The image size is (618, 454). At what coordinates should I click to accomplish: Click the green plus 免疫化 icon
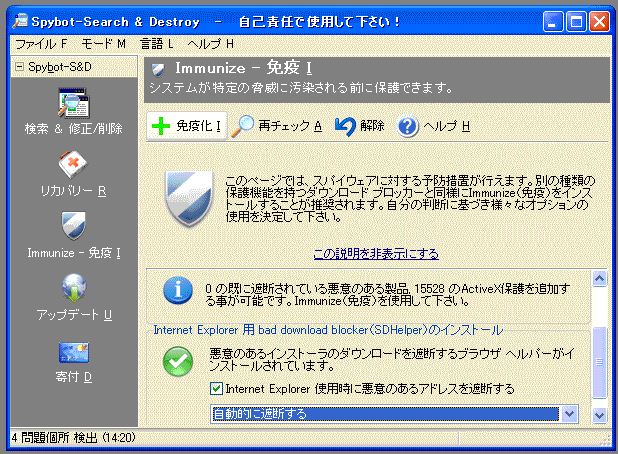click(161, 126)
